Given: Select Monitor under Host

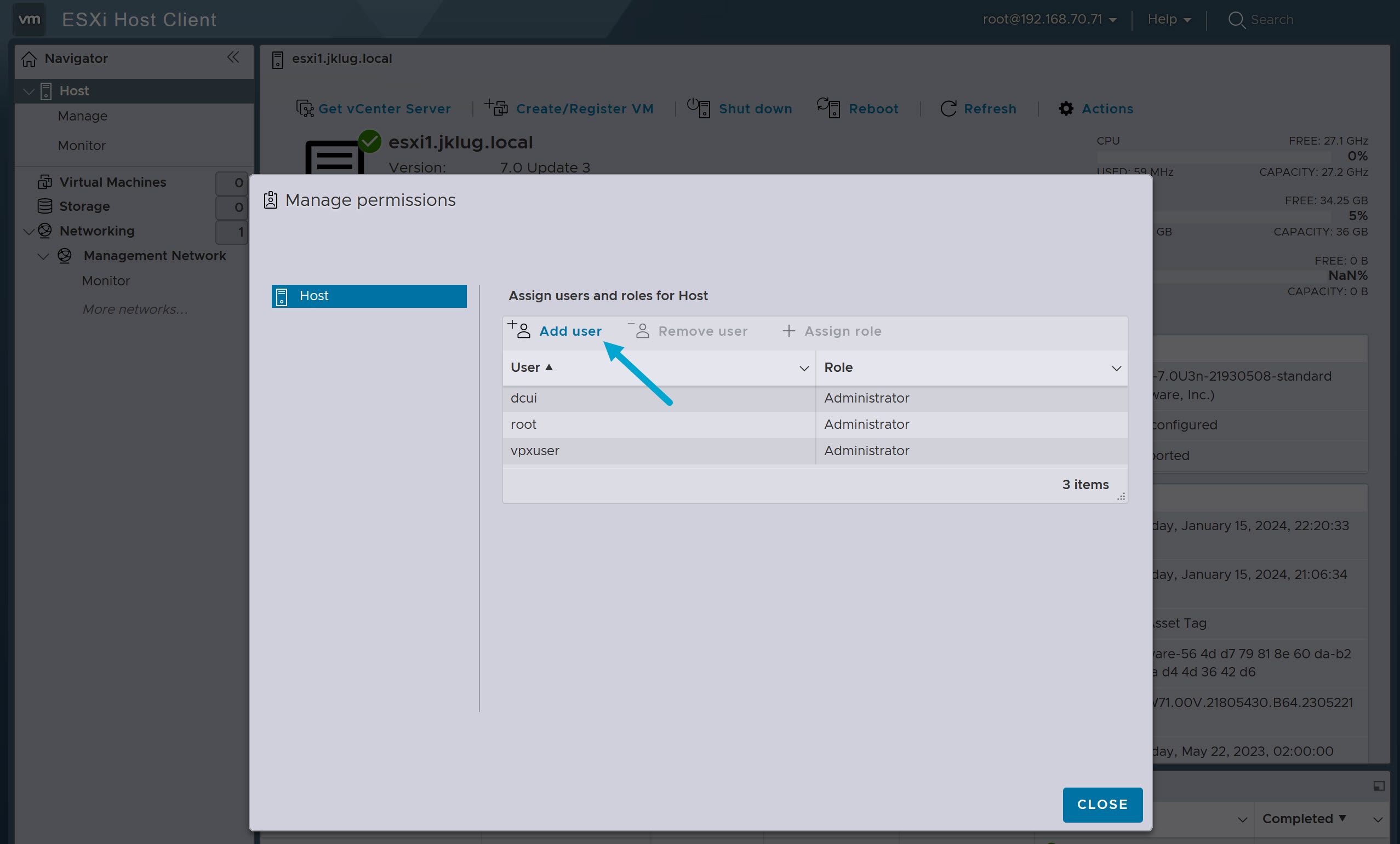Looking at the screenshot, I should click(x=82, y=145).
